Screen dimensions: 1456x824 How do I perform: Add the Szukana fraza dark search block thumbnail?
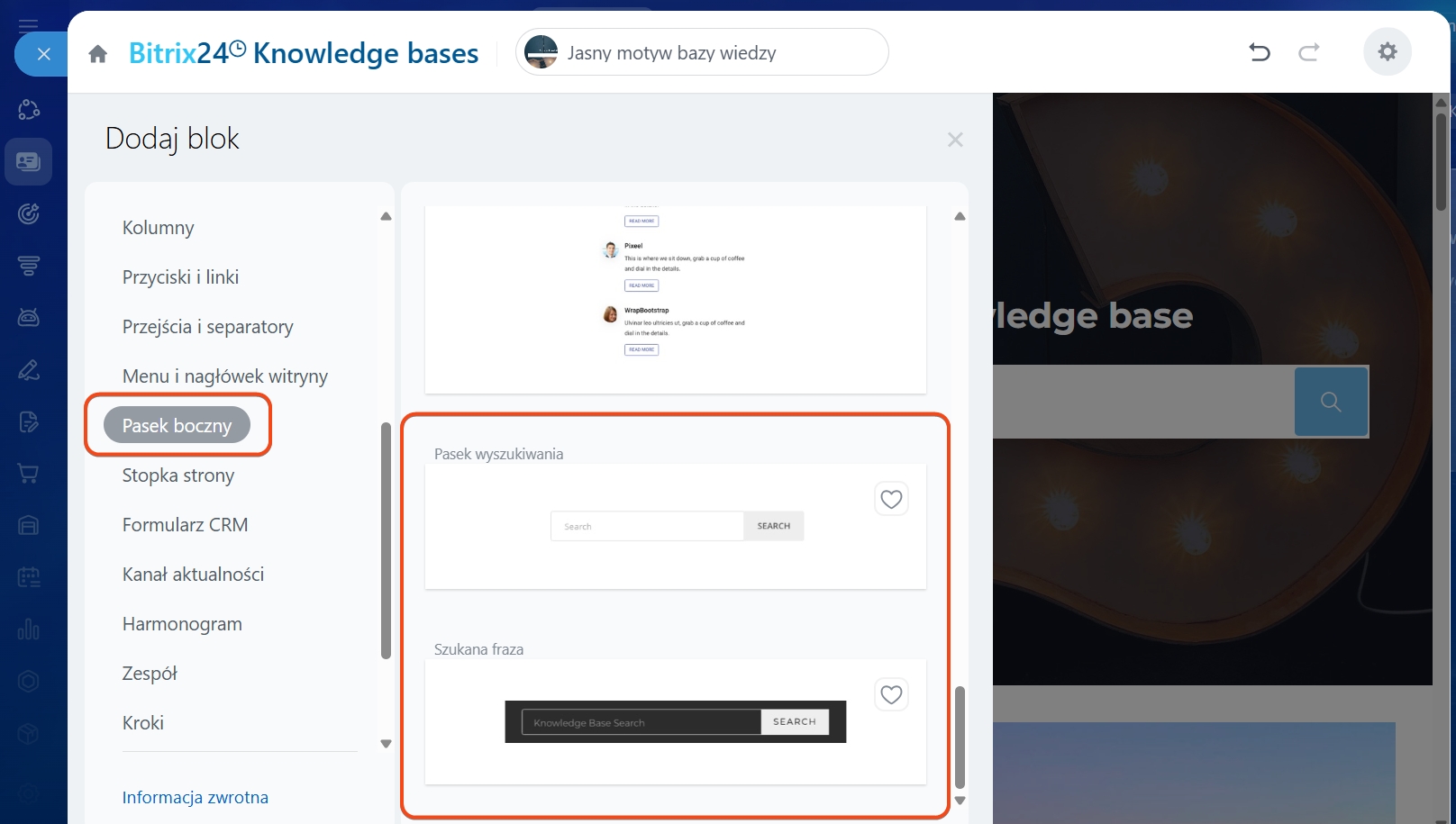pyautogui.click(x=676, y=722)
